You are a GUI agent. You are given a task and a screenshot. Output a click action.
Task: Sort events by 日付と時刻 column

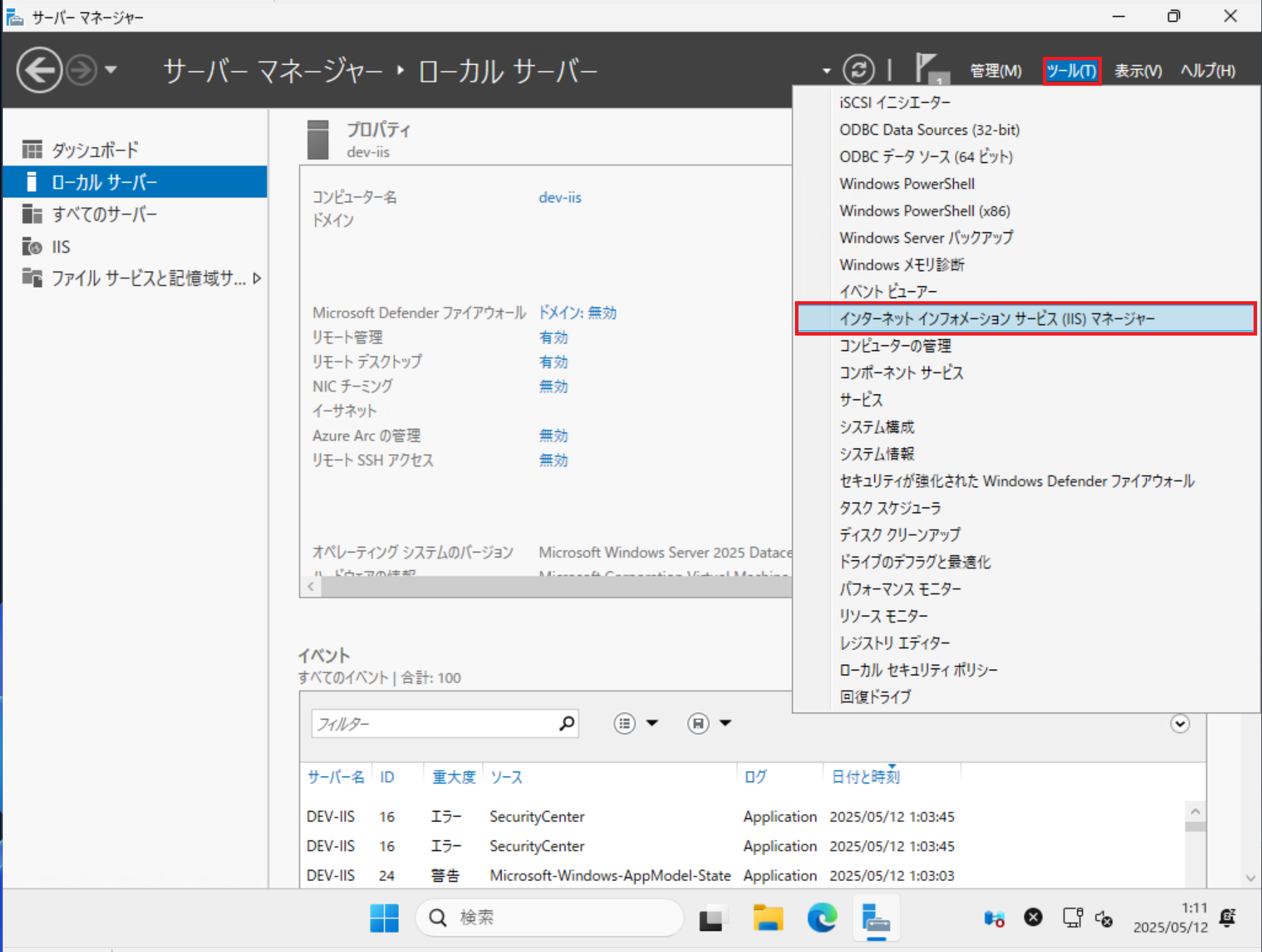pyautogui.click(x=865, y=777)
